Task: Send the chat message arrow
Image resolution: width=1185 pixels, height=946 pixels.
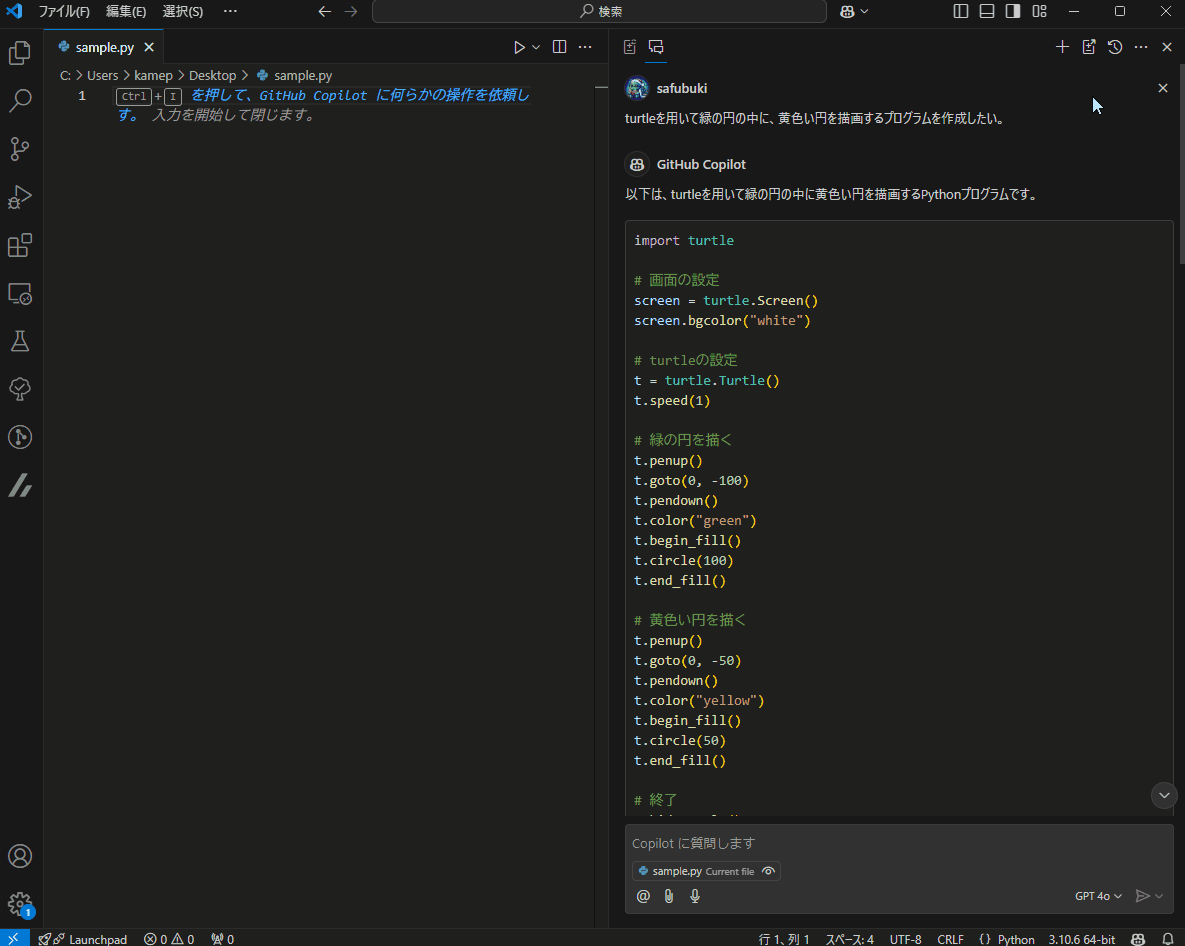Action: click(1143, 896)
